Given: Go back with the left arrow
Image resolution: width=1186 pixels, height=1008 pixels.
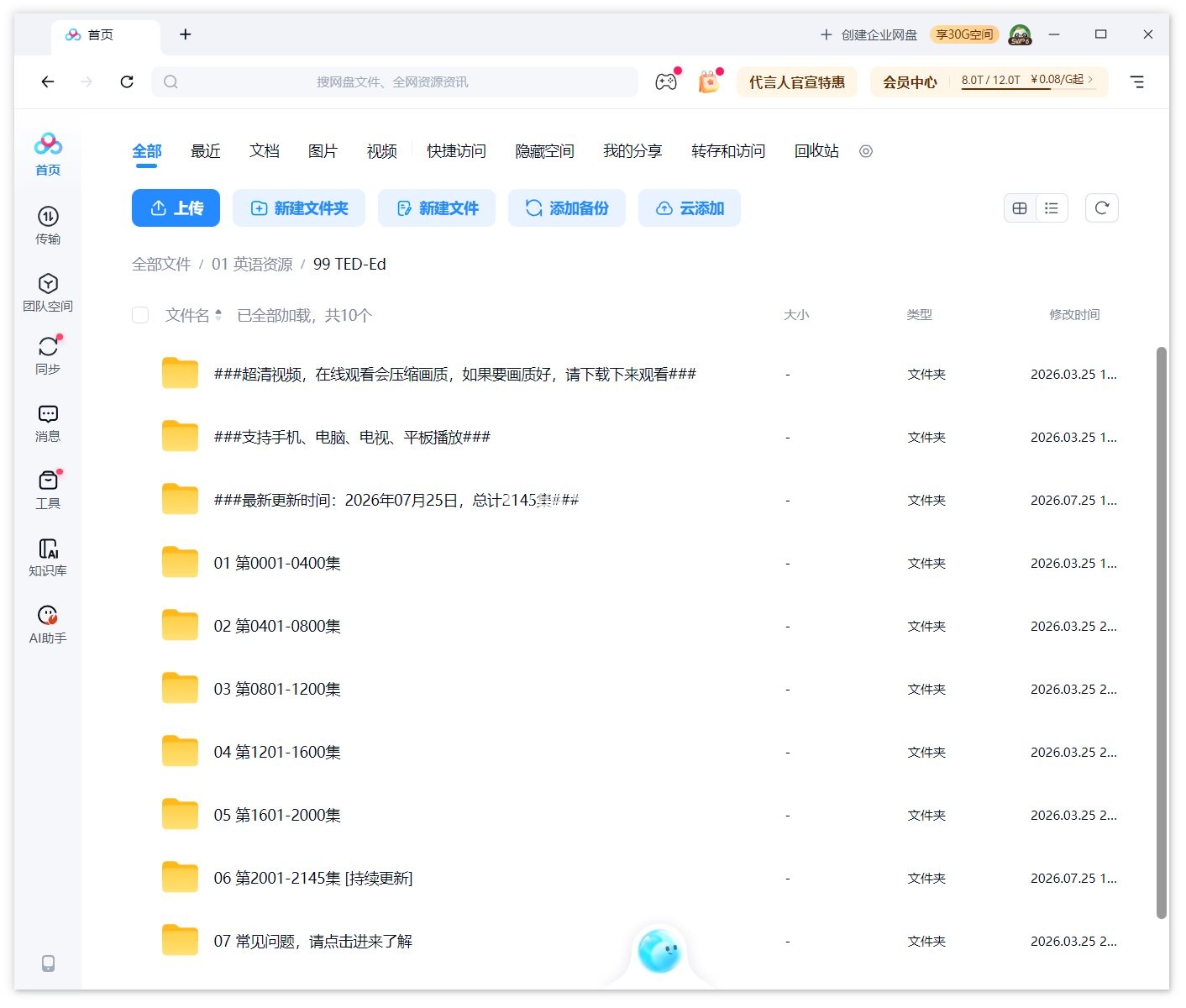Looking at the screenshot, I should tap(48, 81).
